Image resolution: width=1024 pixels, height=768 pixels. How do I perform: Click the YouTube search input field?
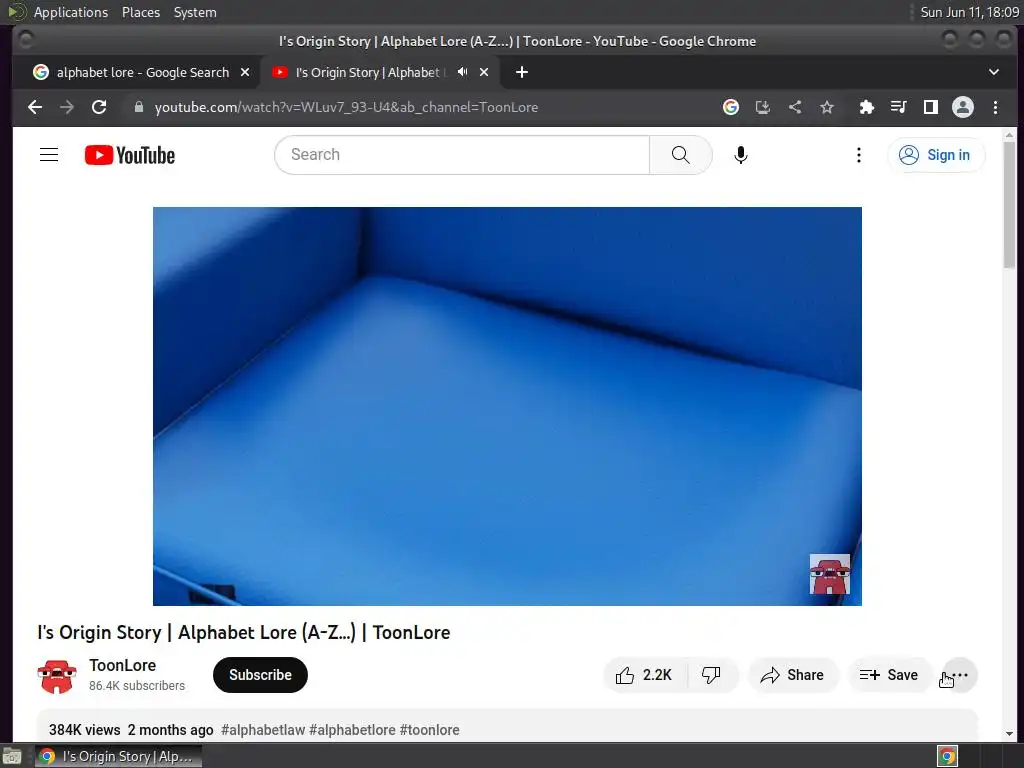pos(462,155)
